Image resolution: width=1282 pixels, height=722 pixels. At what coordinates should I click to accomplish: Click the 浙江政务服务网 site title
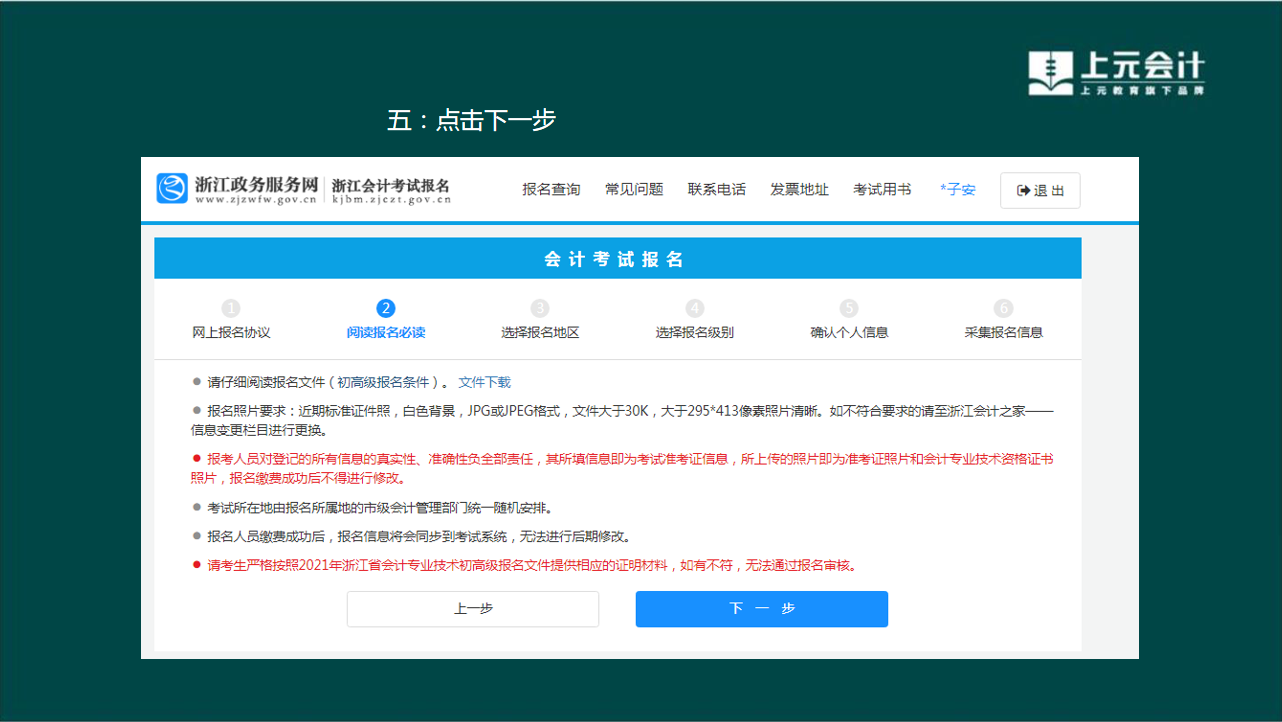click(256, 184)
